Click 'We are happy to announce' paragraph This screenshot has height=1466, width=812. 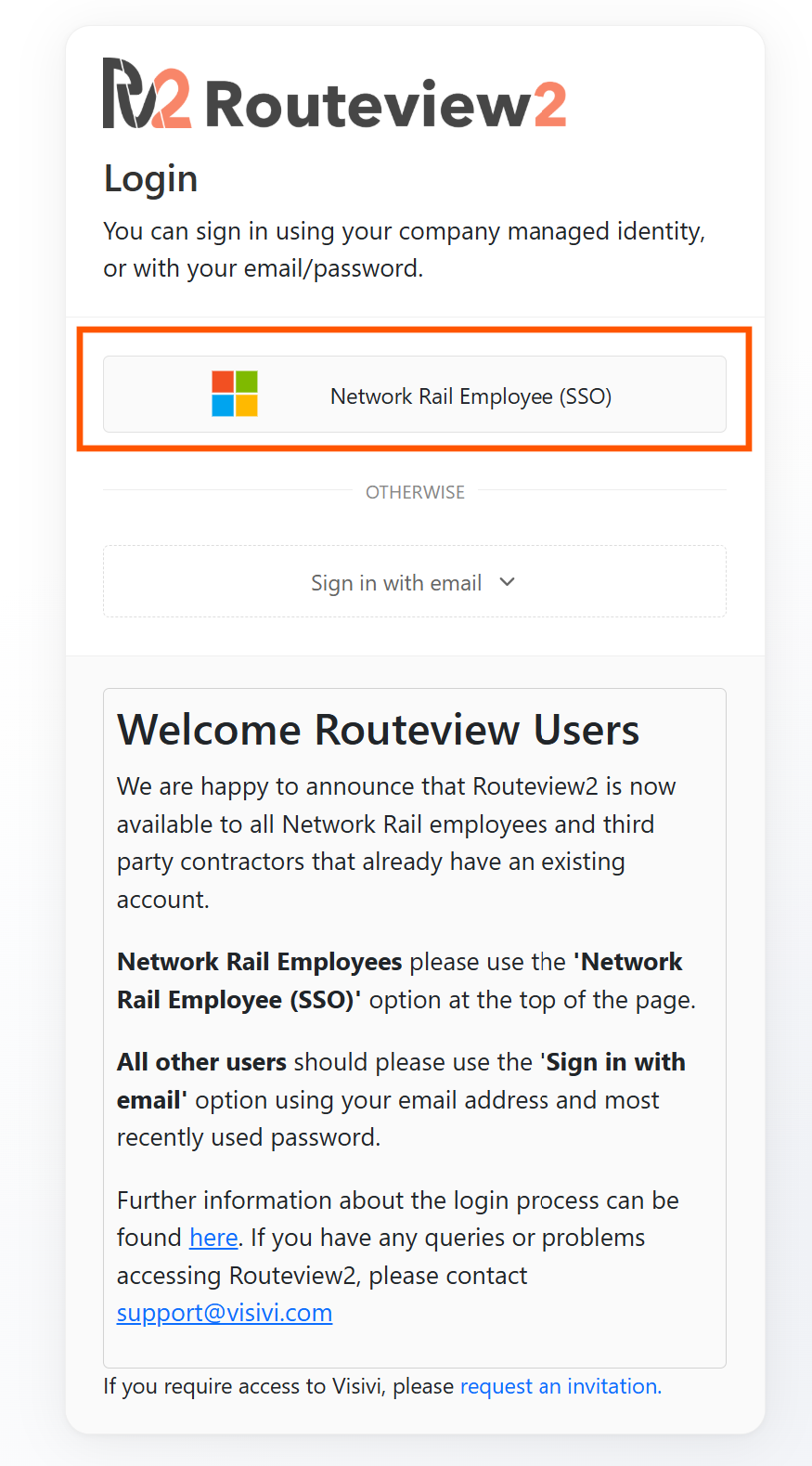pyautogui.click(x=396, y=843)
